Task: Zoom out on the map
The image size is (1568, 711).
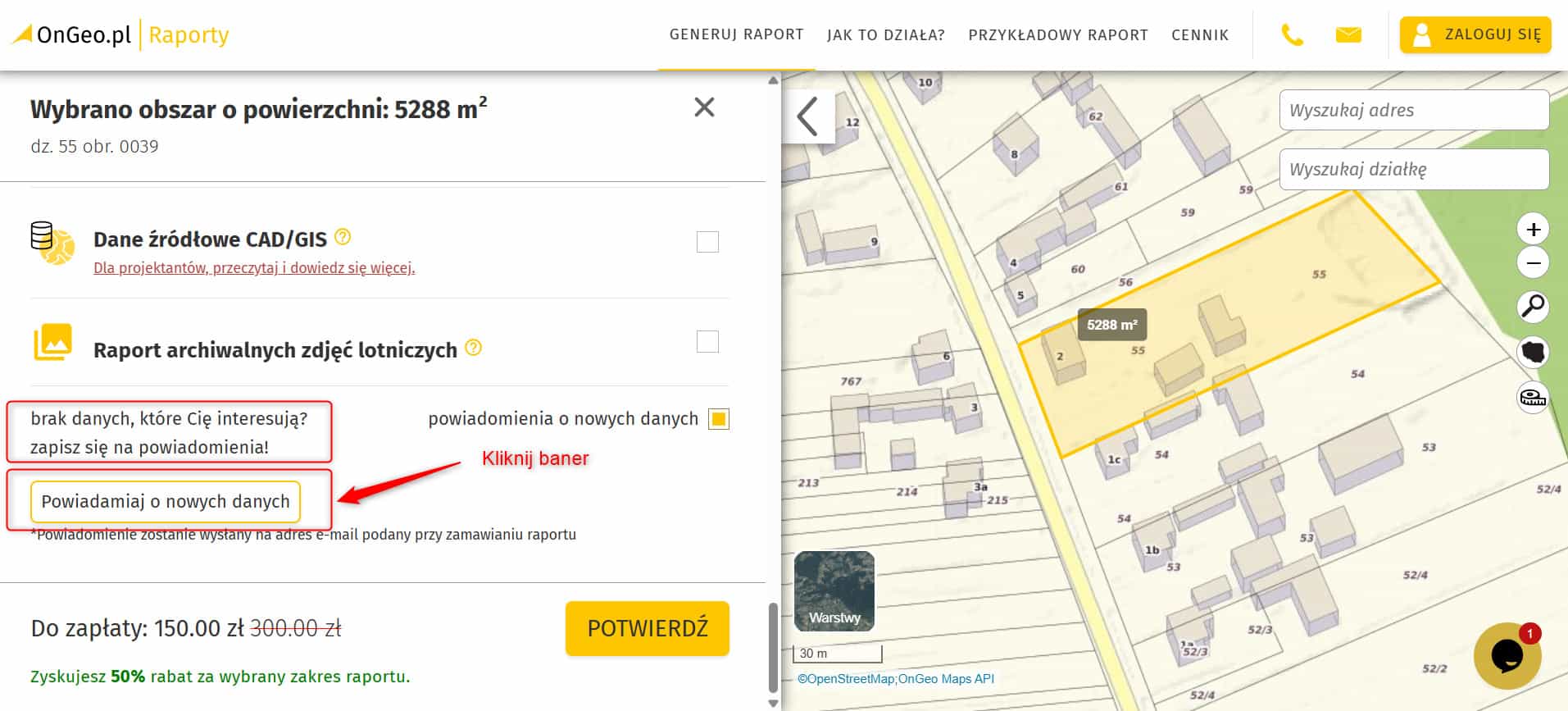Action: [x=1533, y=263]
